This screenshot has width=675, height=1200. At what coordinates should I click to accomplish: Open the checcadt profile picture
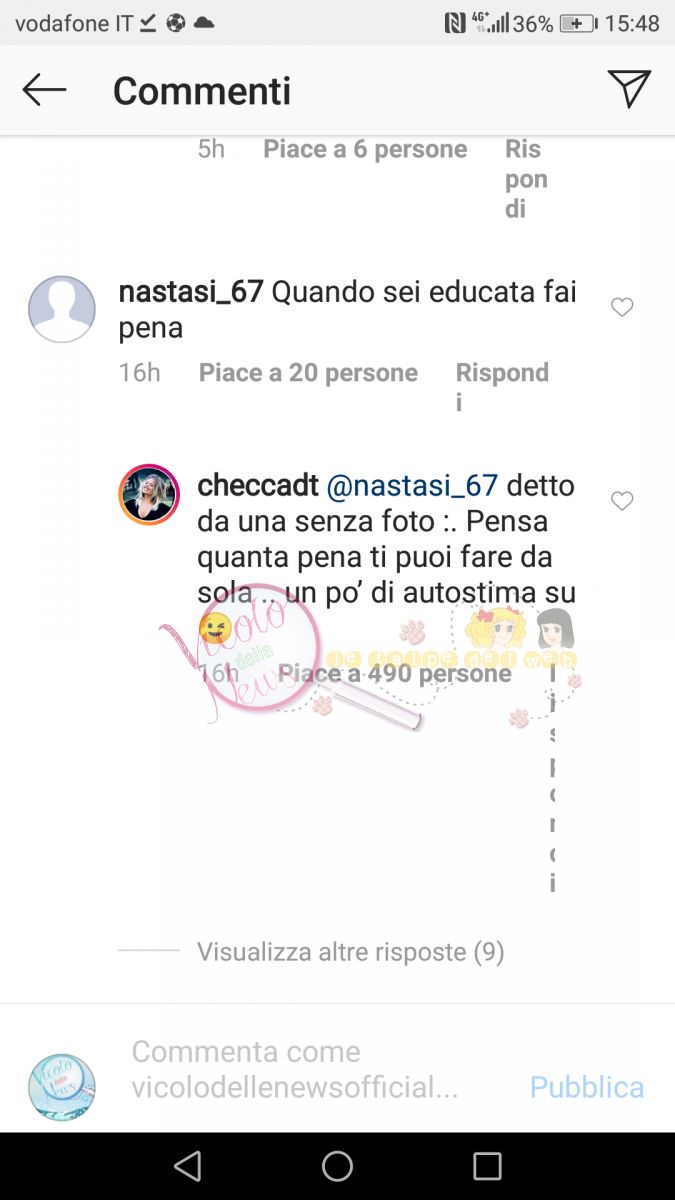click(x=149, y=494)
